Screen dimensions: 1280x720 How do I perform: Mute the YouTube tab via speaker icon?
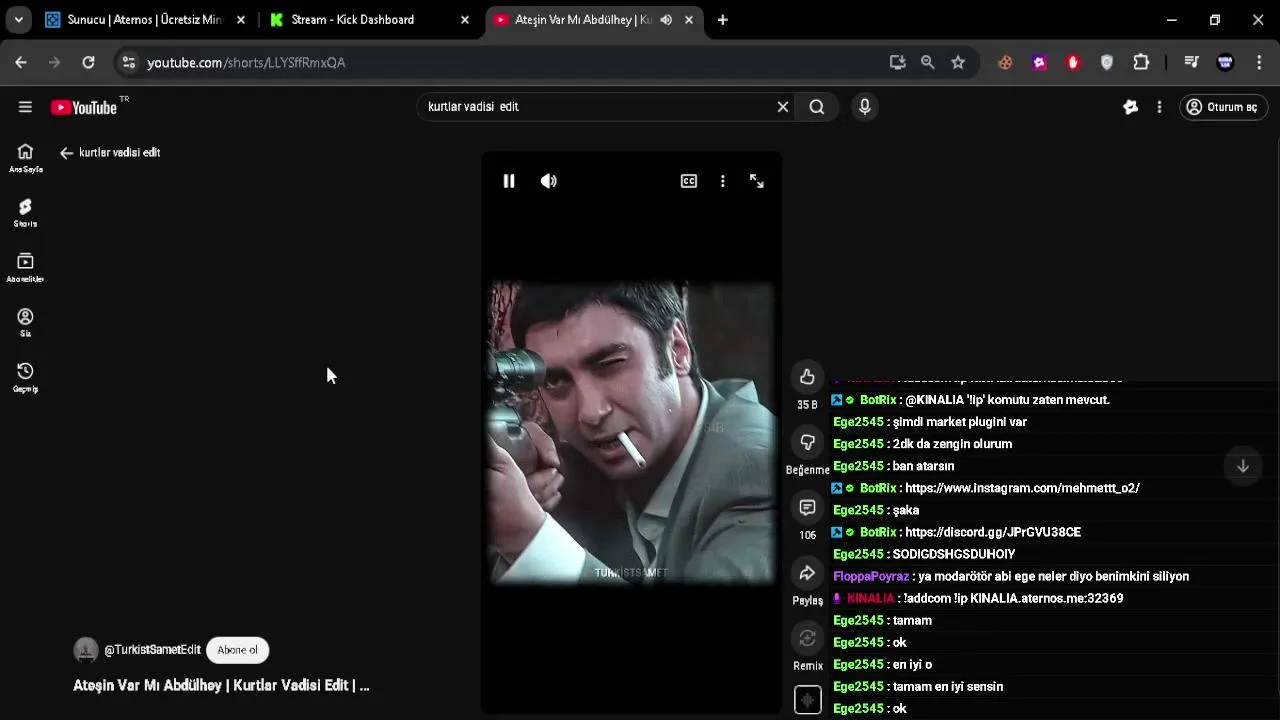tap(666, 20)
